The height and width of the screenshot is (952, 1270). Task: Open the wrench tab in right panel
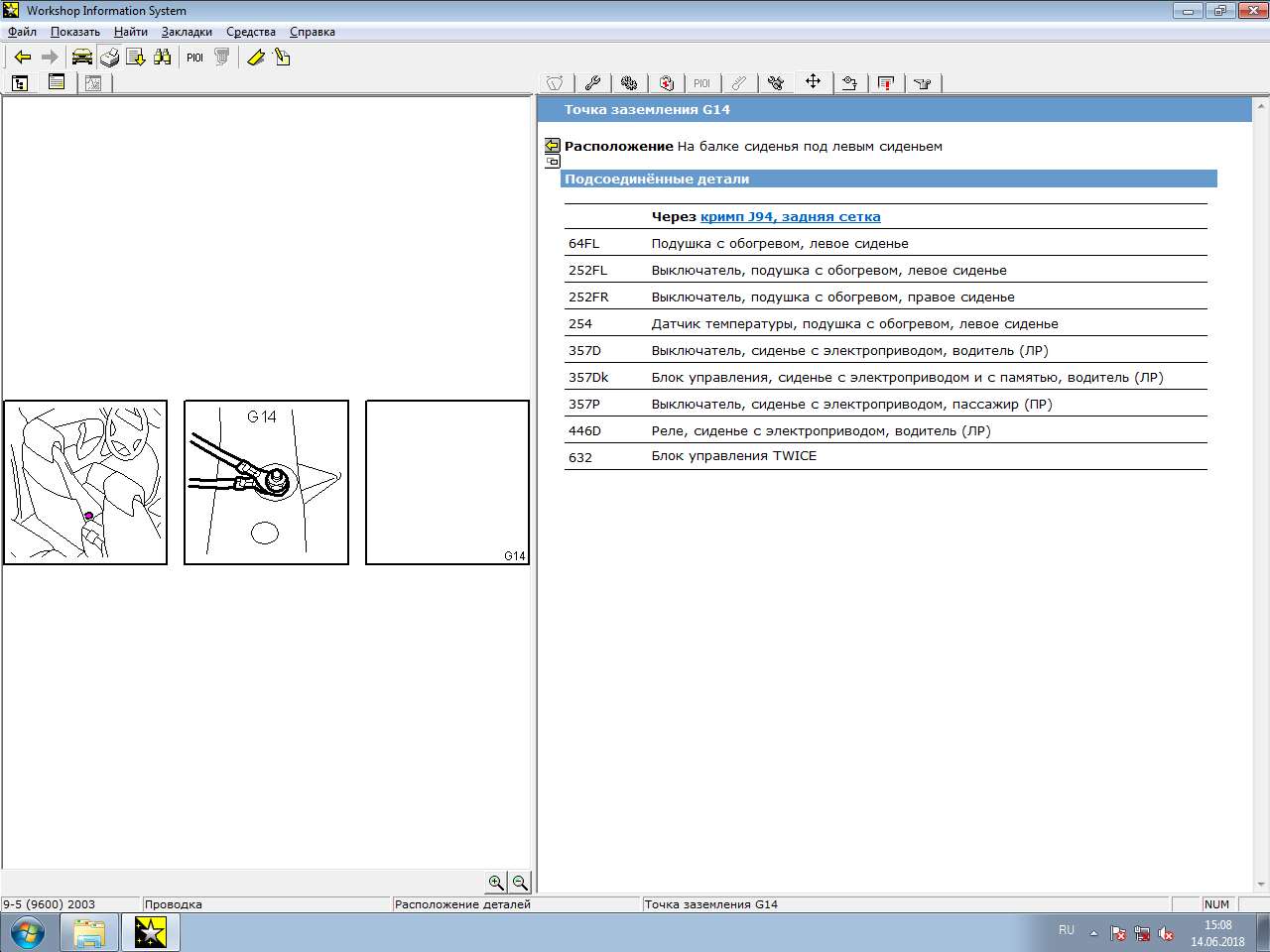point(592,83)
